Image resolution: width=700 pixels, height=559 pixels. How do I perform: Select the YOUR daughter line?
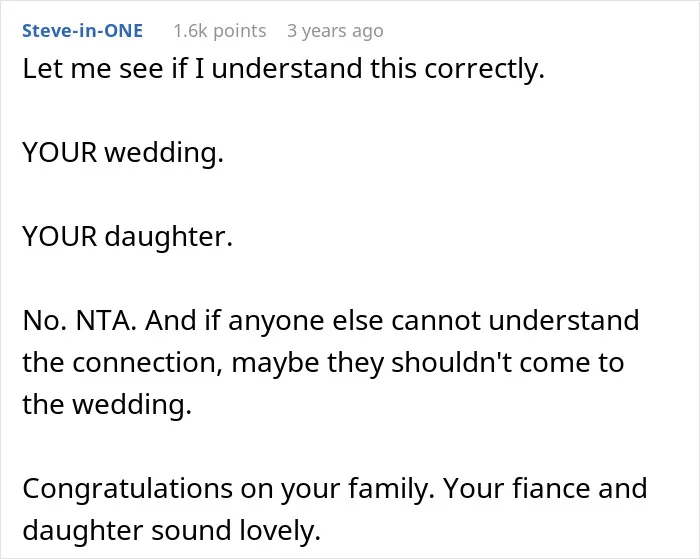128,236
